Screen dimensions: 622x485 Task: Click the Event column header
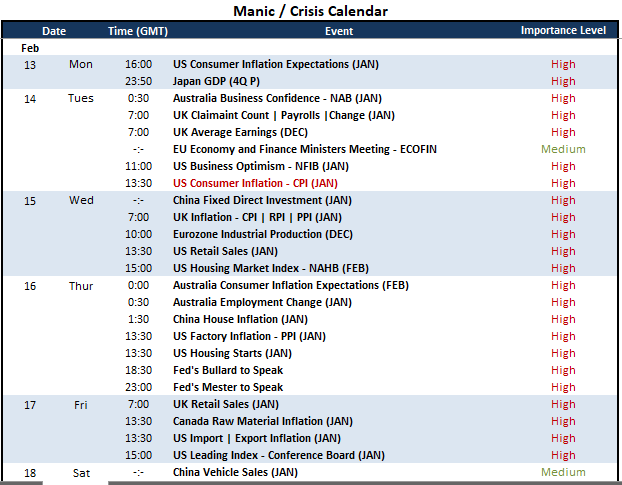pos(339,31)
